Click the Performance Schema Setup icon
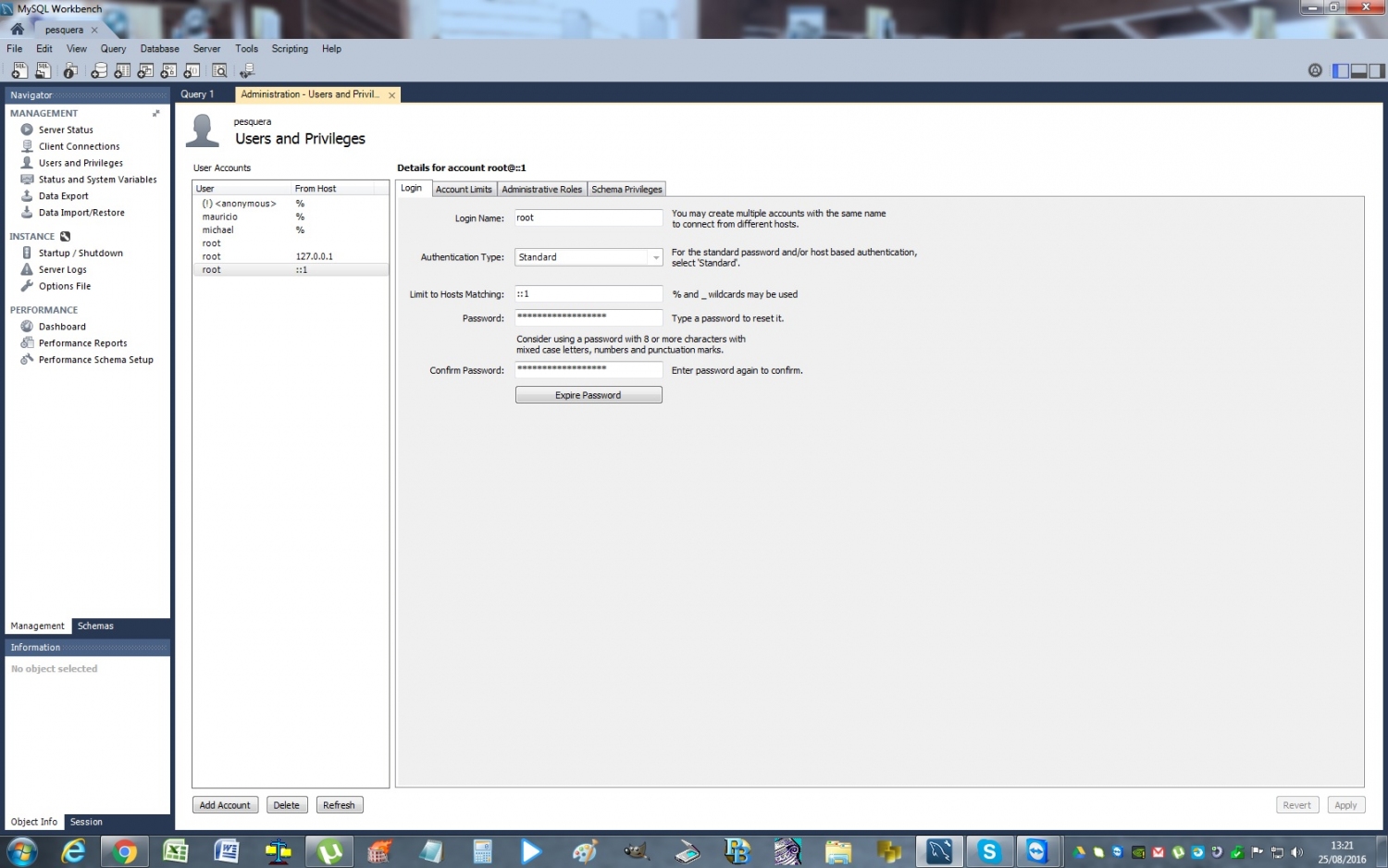1388x868 pixels. (27, 360)
